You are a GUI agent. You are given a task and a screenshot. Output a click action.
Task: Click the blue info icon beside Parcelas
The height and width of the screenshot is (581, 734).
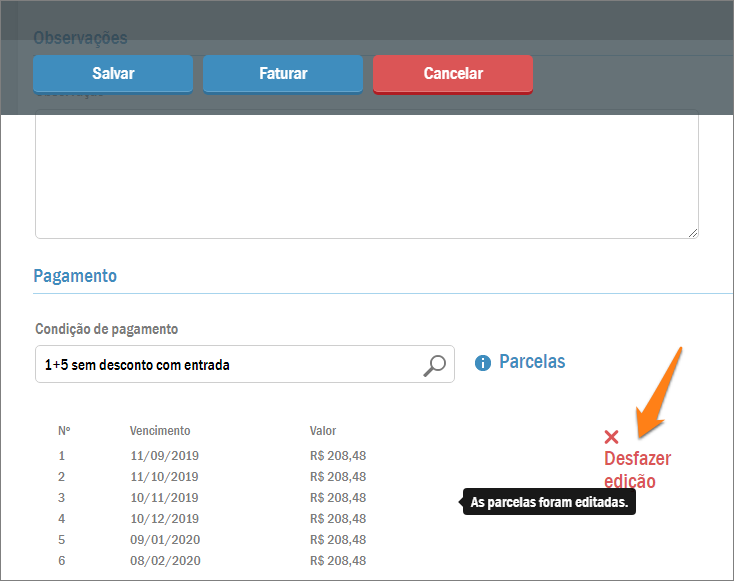(483, 363)
